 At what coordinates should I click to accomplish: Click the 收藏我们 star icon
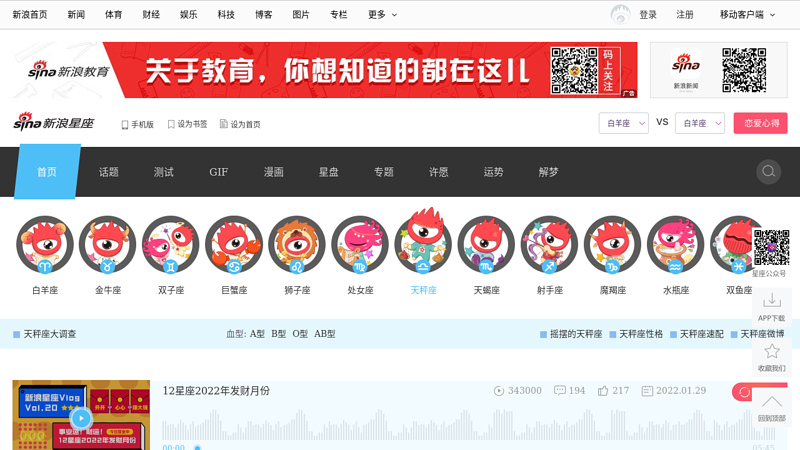(x=771, y=351)
